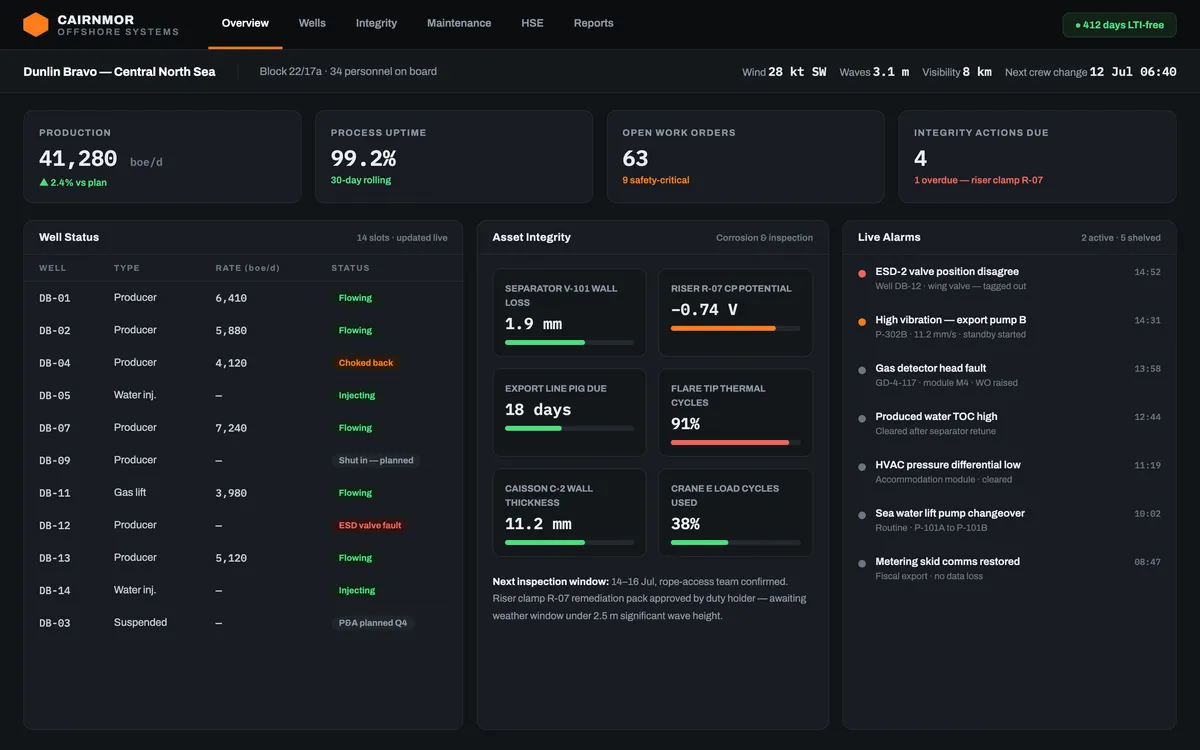
Task: Click the 412 days LTI-free badge
Action: coord(1119,25)
